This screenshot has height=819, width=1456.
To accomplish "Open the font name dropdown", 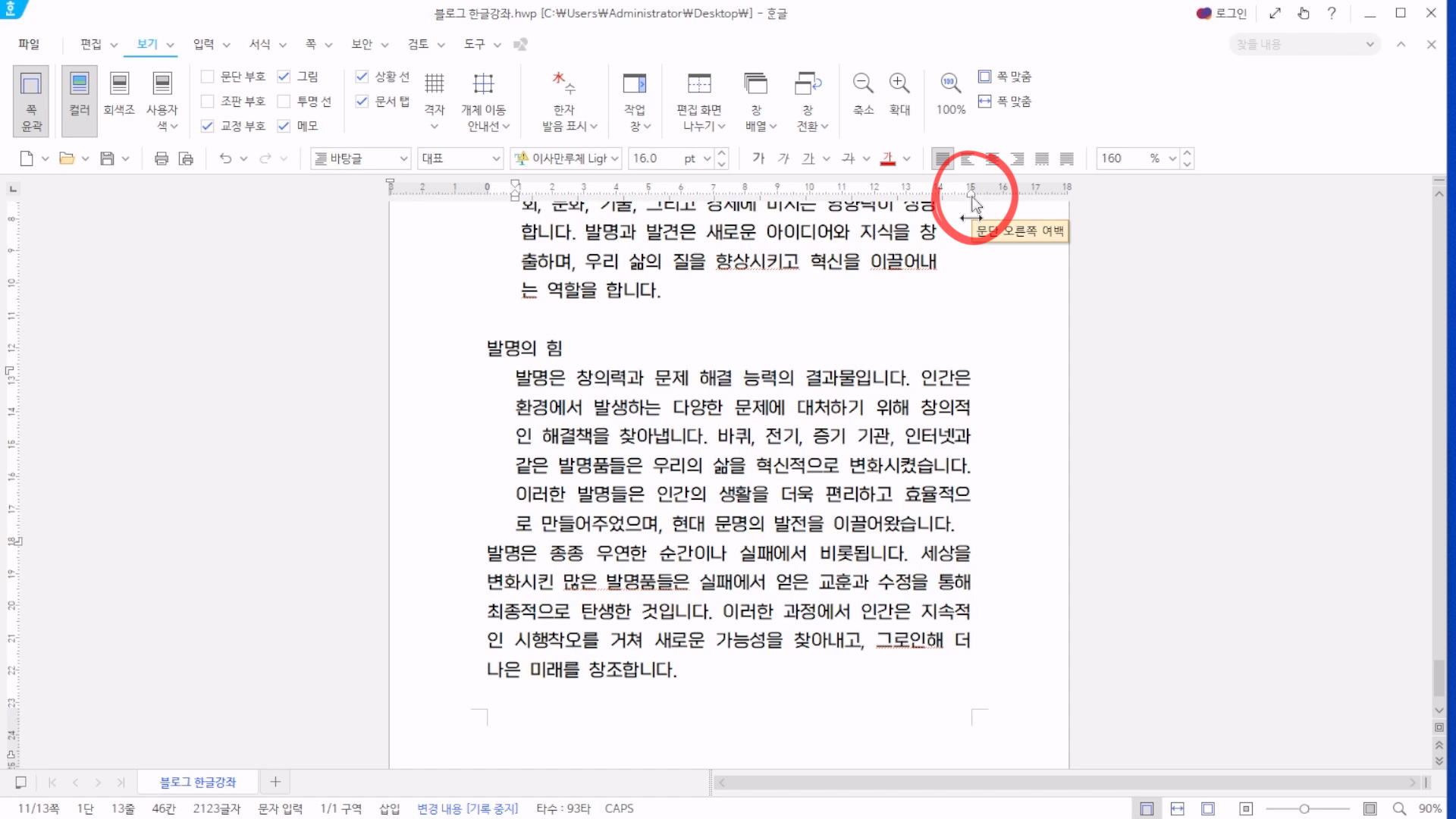I will click(x=615, y=158).
